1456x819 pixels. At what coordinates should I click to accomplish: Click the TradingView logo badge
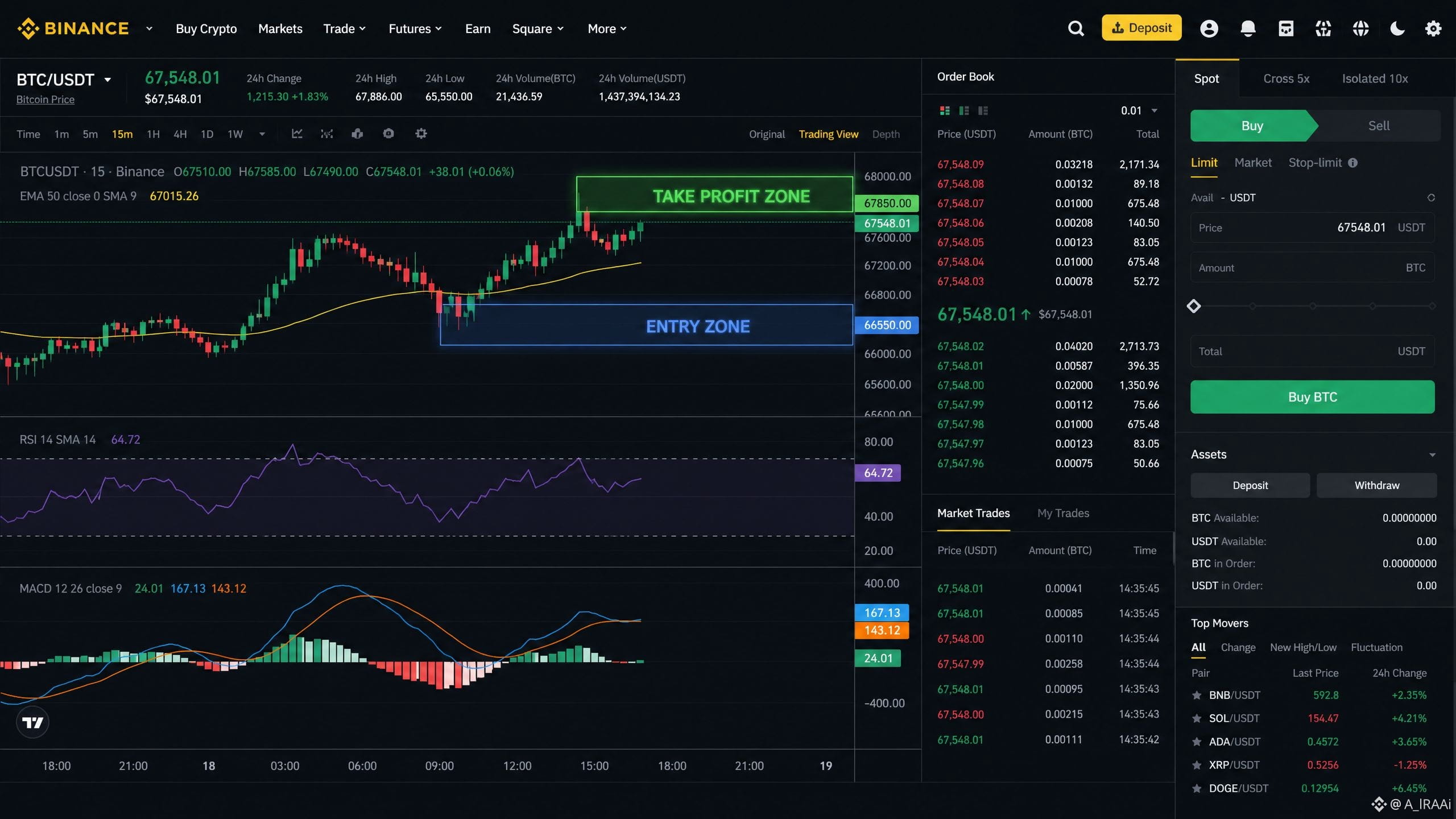[32, 722]
